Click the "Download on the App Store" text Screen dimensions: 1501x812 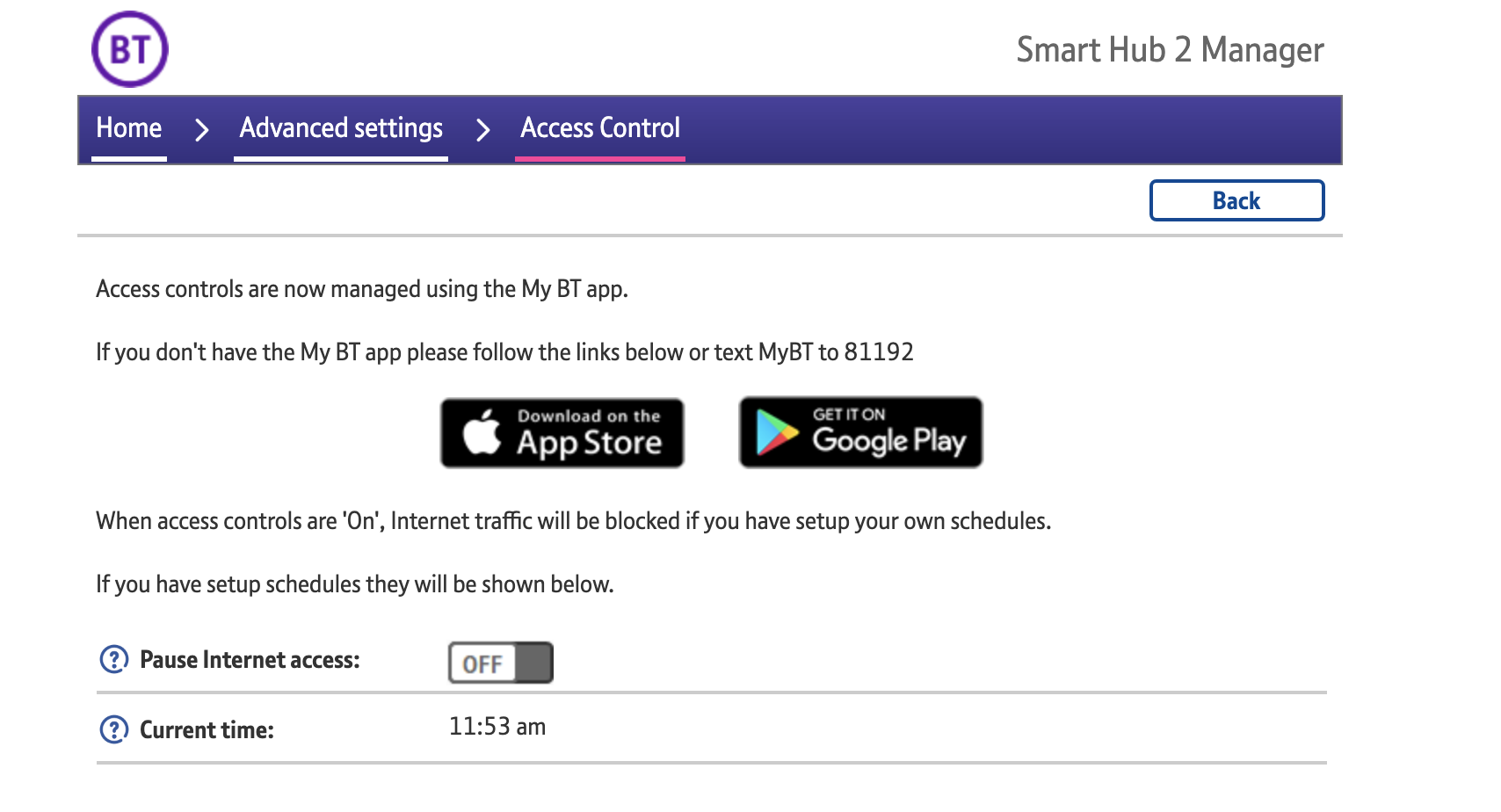589,433
